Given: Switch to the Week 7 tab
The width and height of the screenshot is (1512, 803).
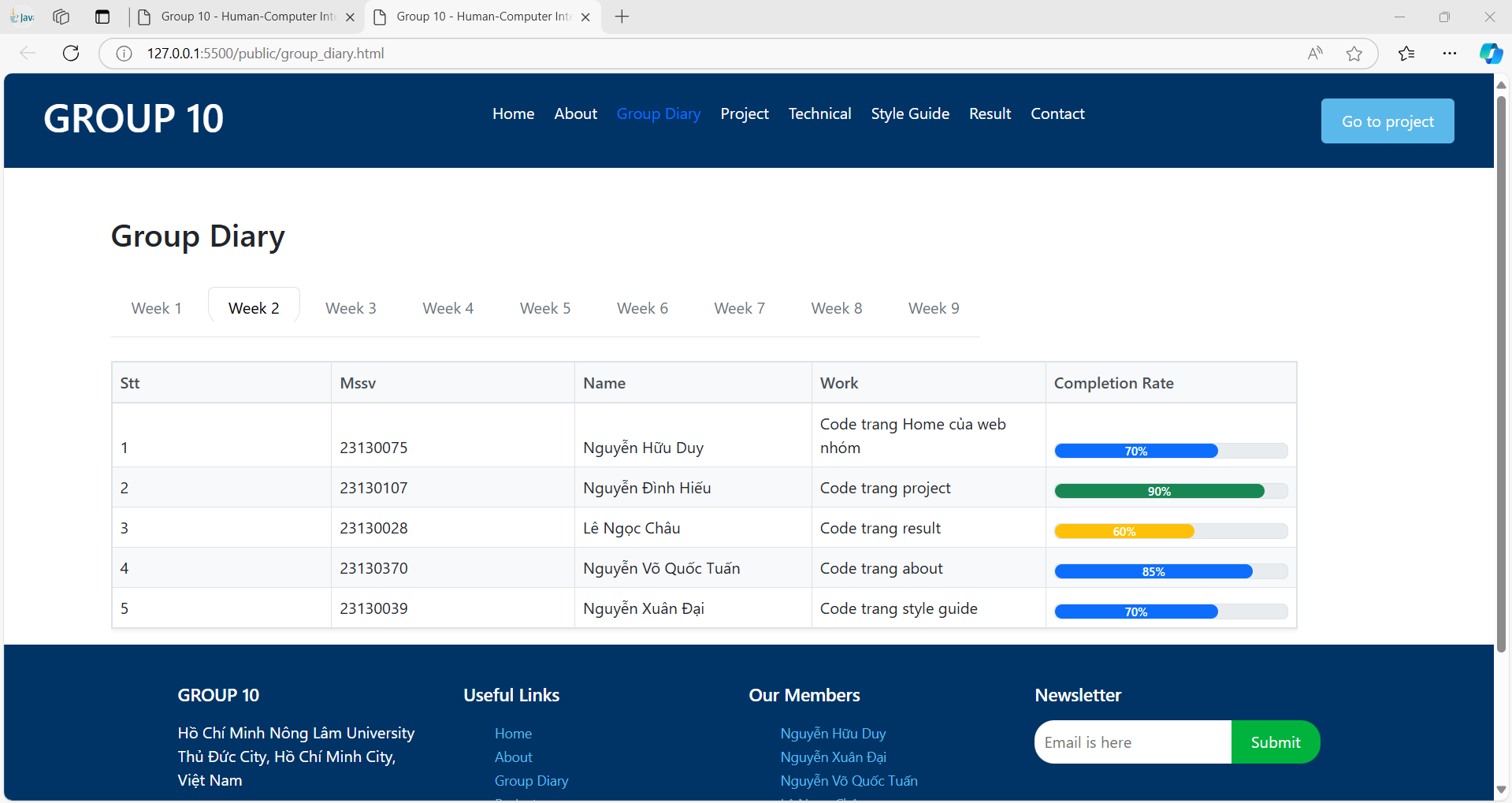Looking at the screenshot, I should click(739, 308).
